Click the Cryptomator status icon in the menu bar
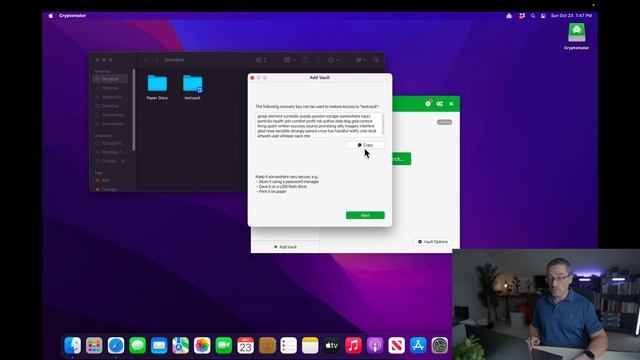Image resolution: width=640 pixels, height=360 pixels. coord(509,16)
